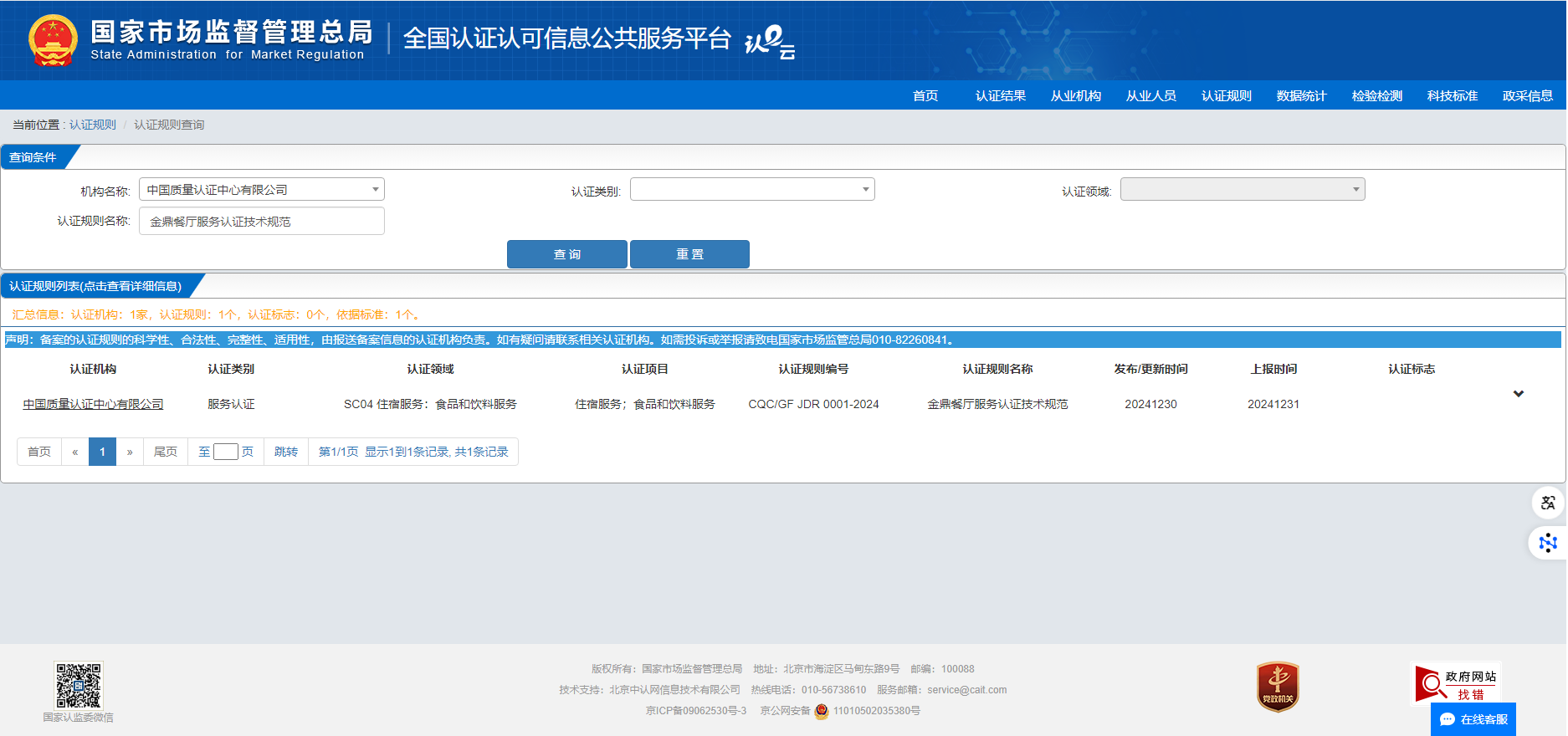The height and width of the screenshot is (736, 1568).
Task: Click the 汇总信息 summary line
Action: (x=218, y=314)
